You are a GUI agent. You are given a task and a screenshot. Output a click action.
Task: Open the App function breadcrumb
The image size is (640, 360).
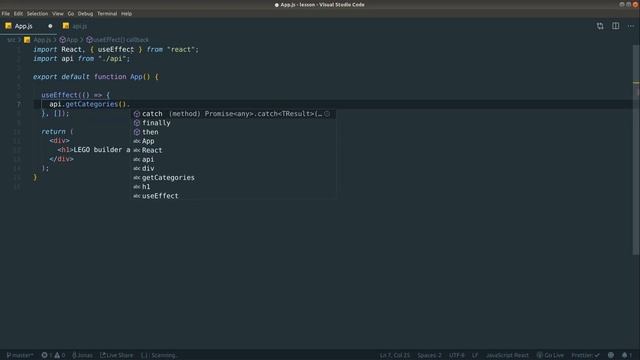69,40
